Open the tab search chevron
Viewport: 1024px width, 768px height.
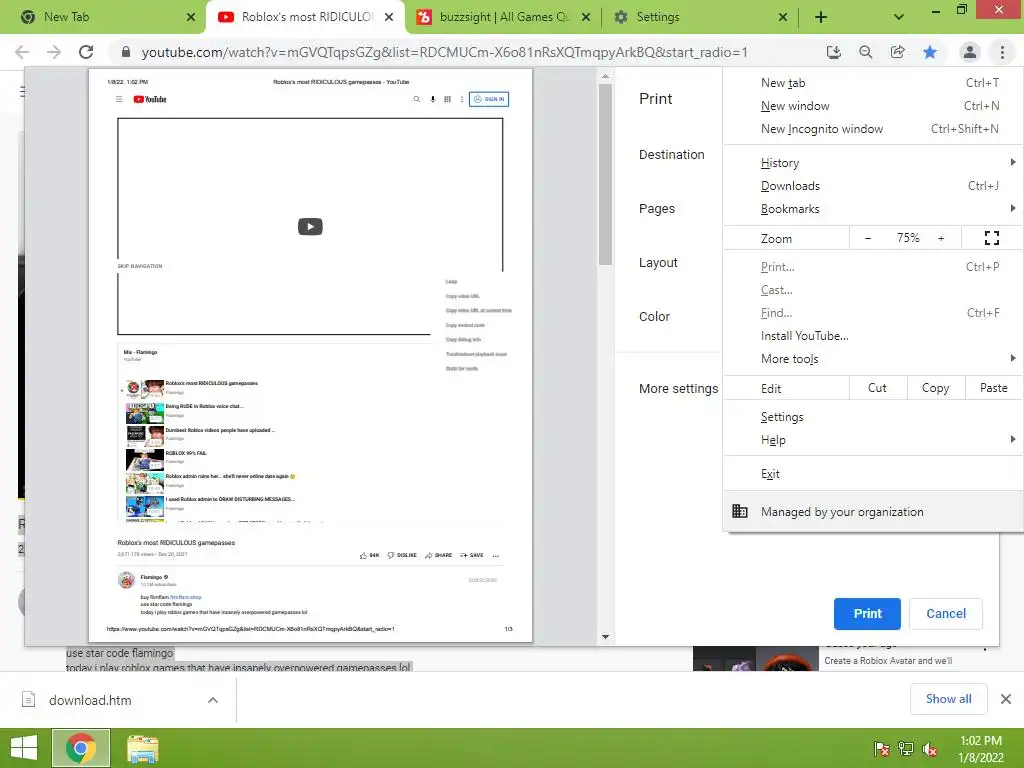coord(899,17)
